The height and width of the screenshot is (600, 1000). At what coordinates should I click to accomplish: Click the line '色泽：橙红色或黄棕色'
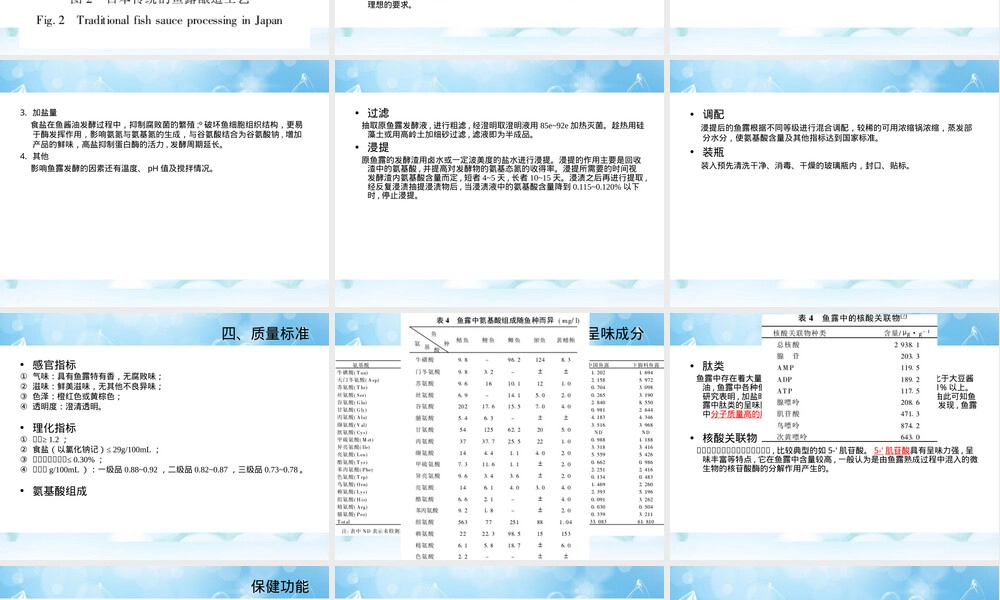point(77,397)
